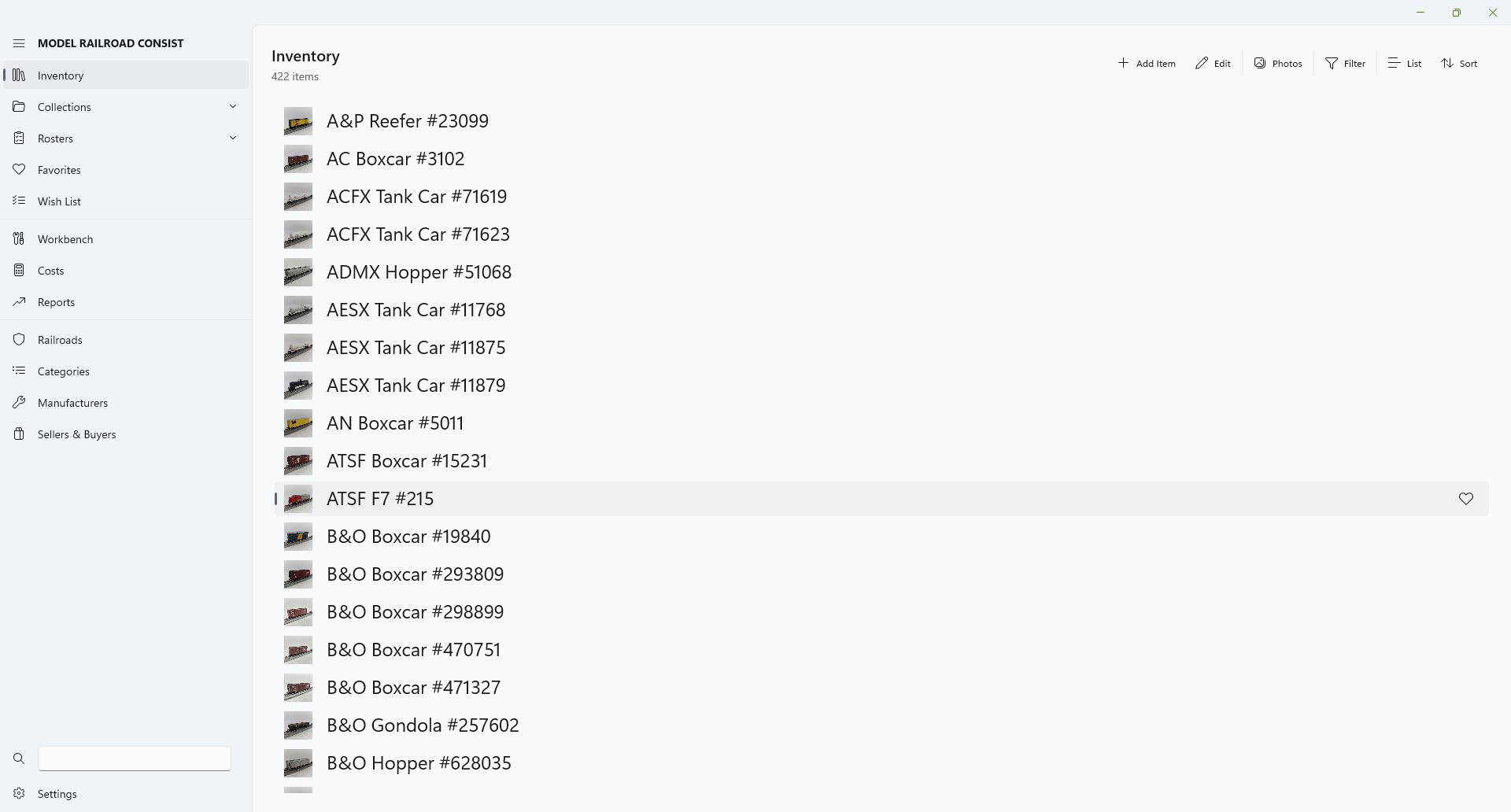This screenshot has width=1511, height=812.
Task: Click the Manufacturers wrench icon
Action: pyautogui.click(x=19, y=403)
